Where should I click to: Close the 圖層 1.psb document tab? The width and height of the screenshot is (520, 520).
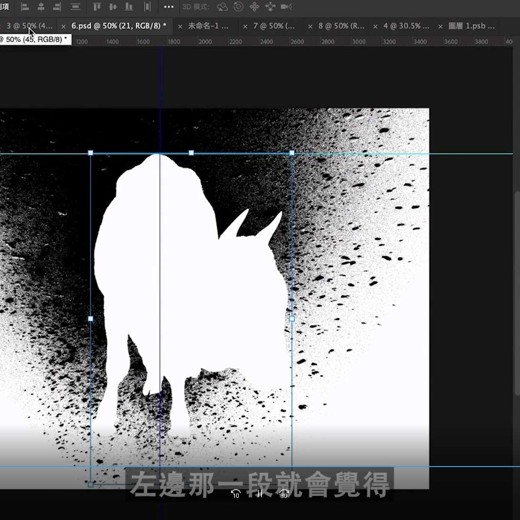441,26
